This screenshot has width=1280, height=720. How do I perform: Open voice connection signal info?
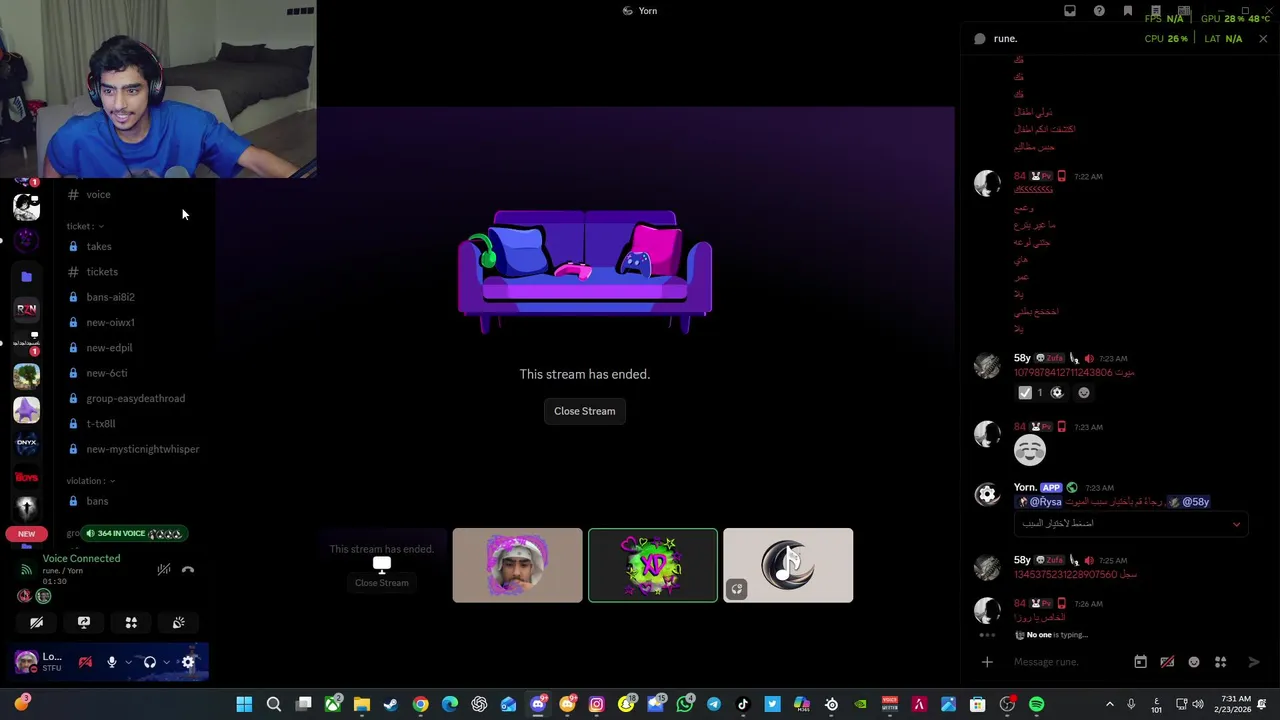coord(27,570)
